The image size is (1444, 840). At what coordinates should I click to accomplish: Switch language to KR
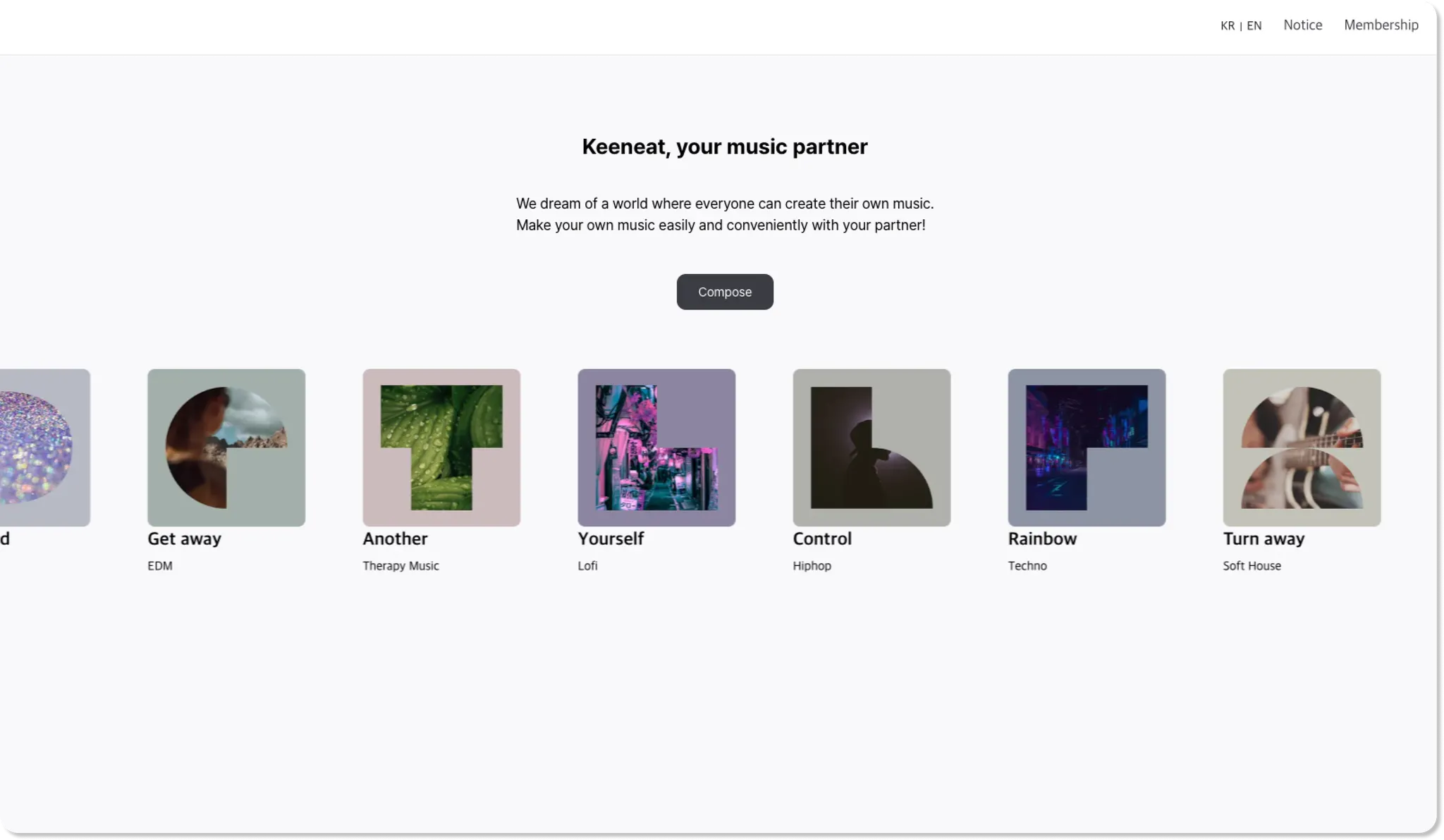[1227, 26]
